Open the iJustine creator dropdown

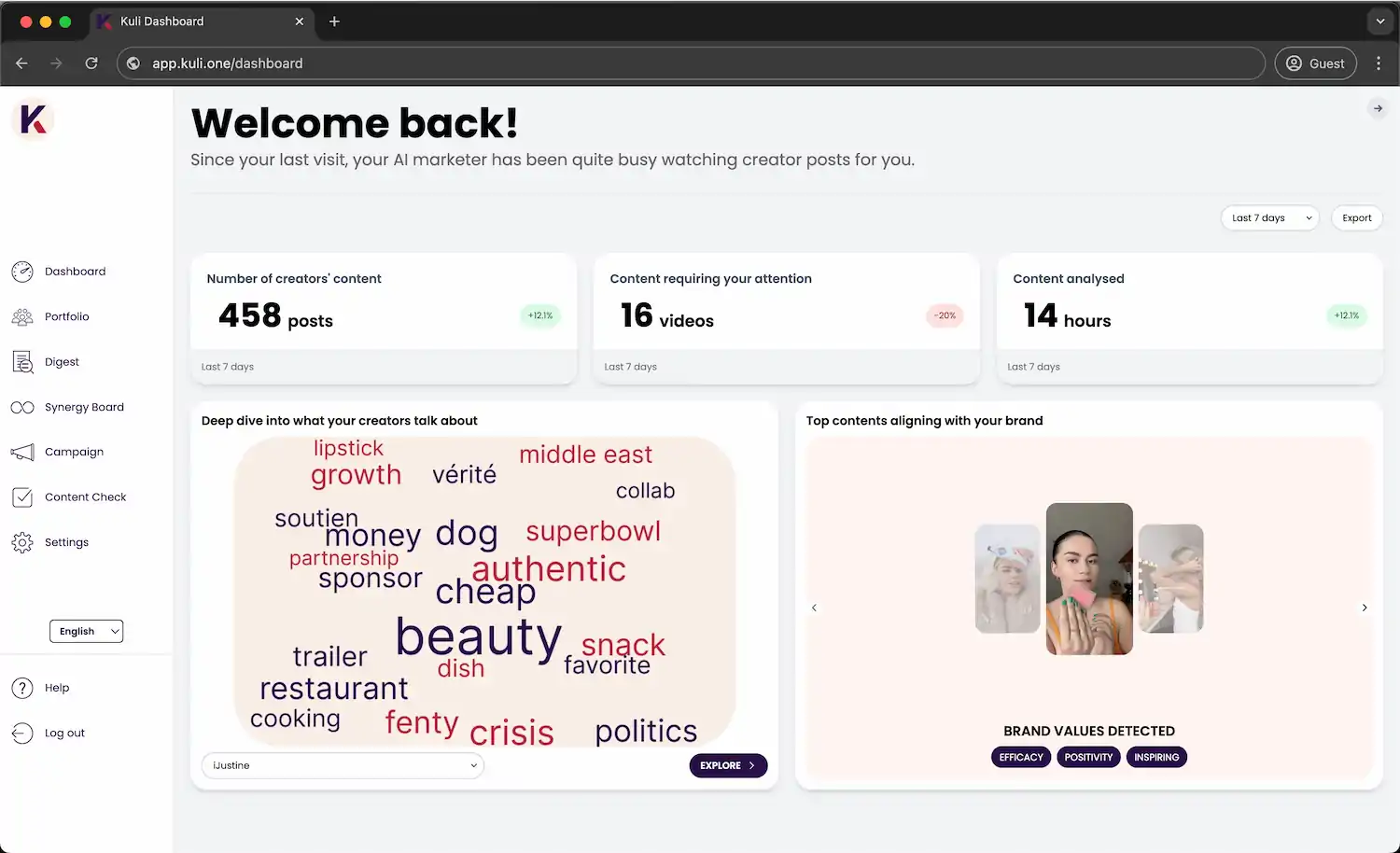coord(342,765)
